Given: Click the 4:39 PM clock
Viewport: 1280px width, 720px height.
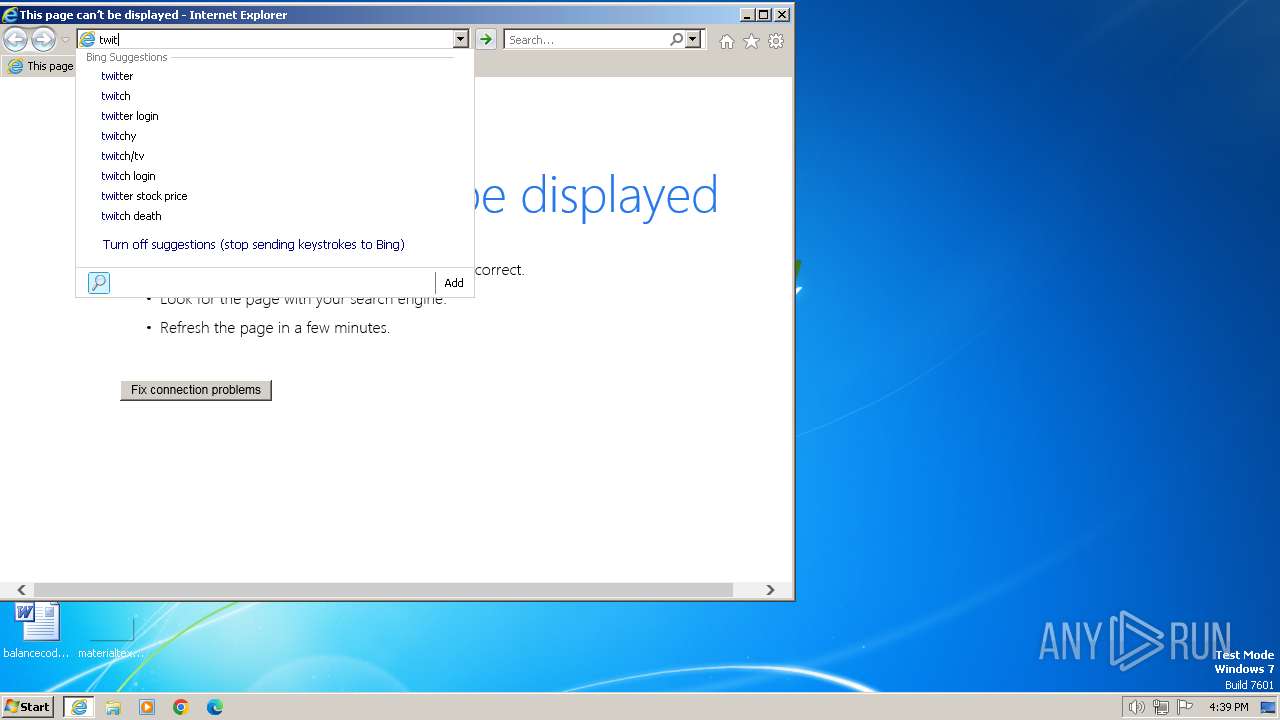Looking at the screenshot, I should 1229,707.
